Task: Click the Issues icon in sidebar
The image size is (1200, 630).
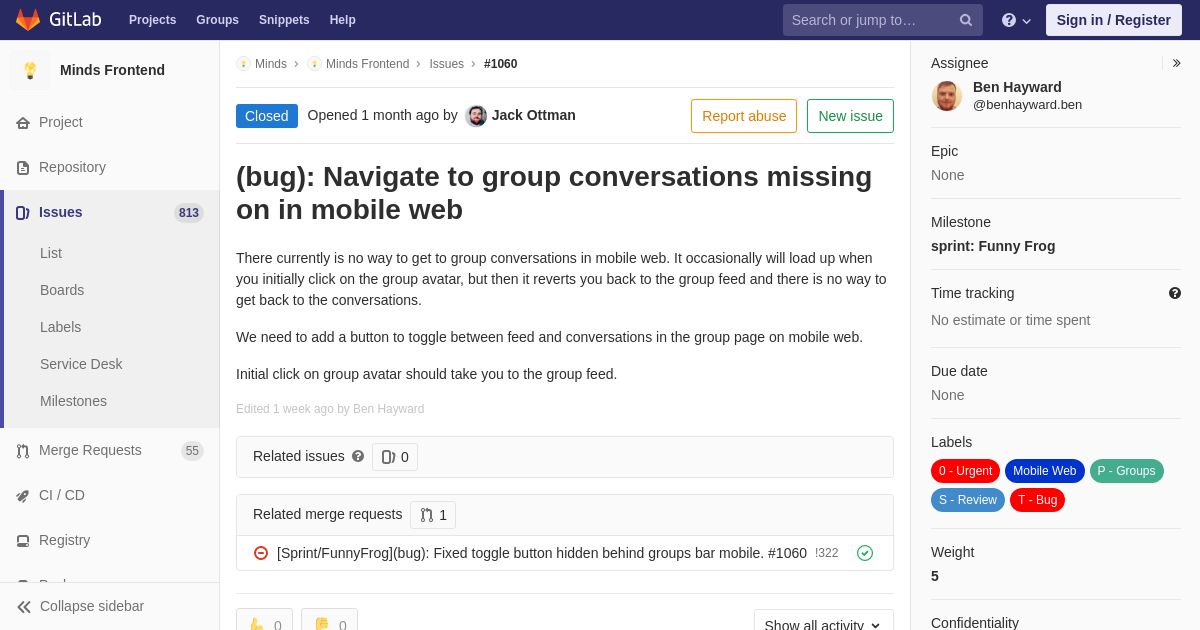Action: coord(23,213)
